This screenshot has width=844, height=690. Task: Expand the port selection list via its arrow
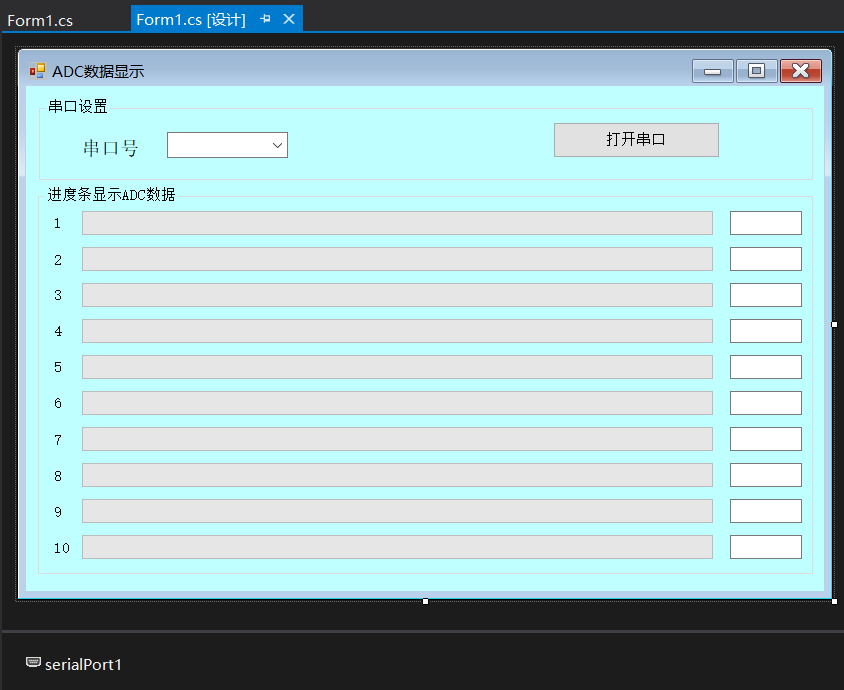click(277, 144)
